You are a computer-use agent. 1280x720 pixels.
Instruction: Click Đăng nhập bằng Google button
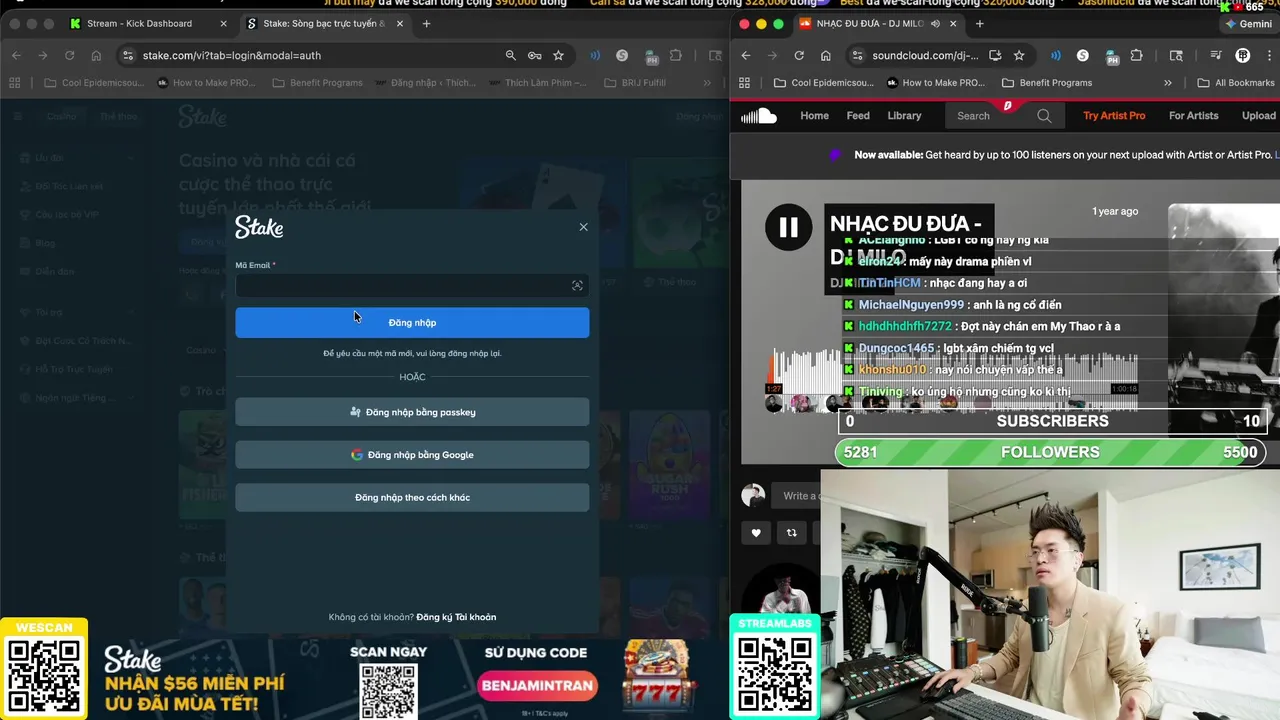412,455
